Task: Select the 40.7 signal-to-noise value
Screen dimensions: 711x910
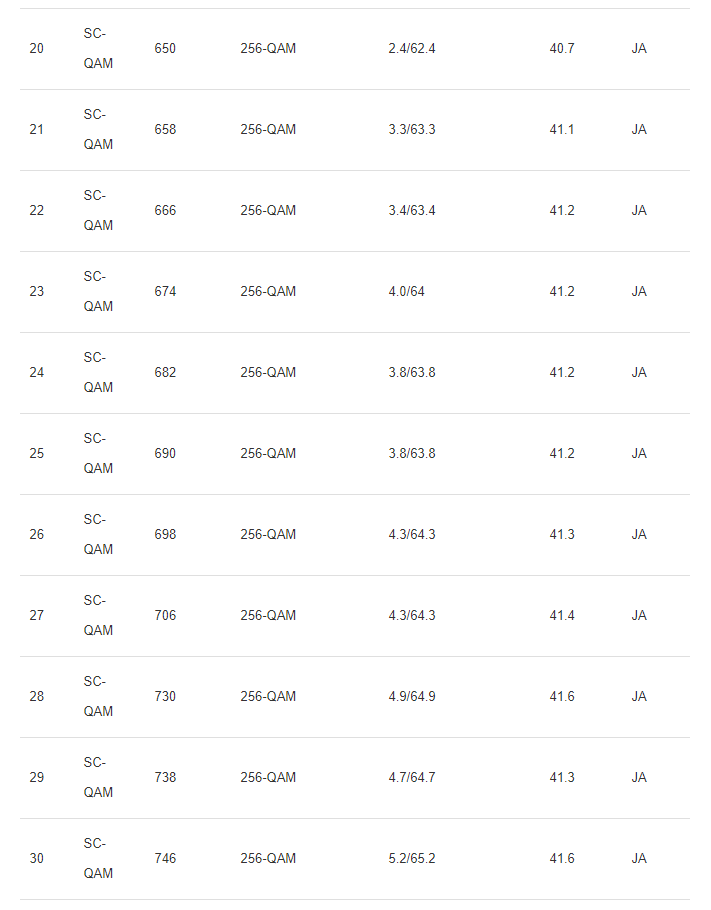Action: click(x=562, y=49)
